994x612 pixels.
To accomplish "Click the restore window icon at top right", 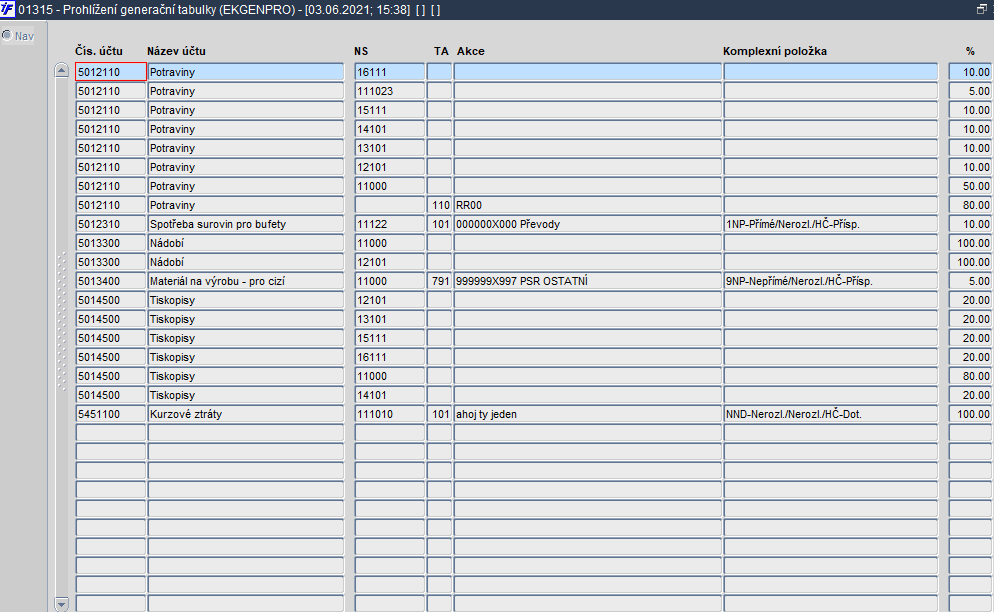I will [x=982, y=9].
